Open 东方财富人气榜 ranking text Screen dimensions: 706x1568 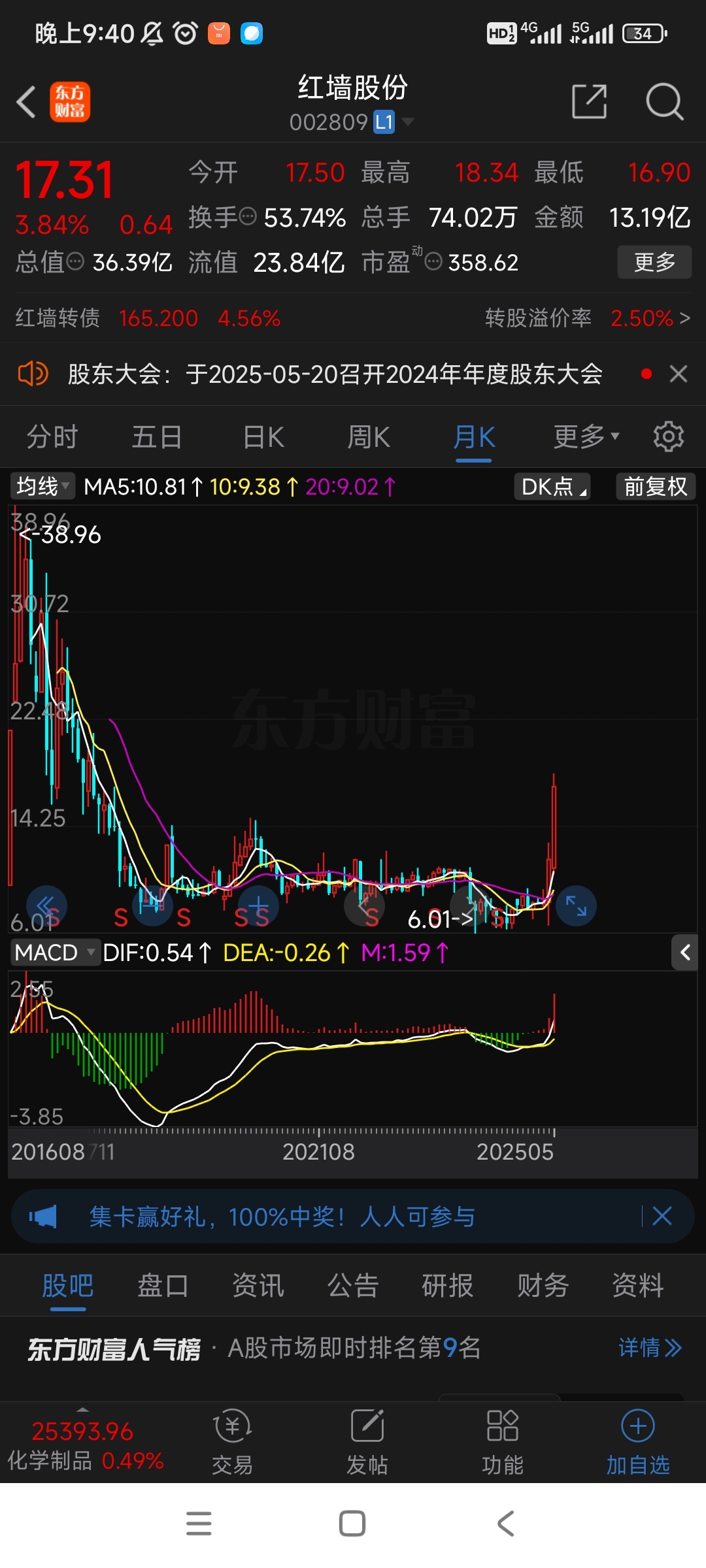point(114,1348)
